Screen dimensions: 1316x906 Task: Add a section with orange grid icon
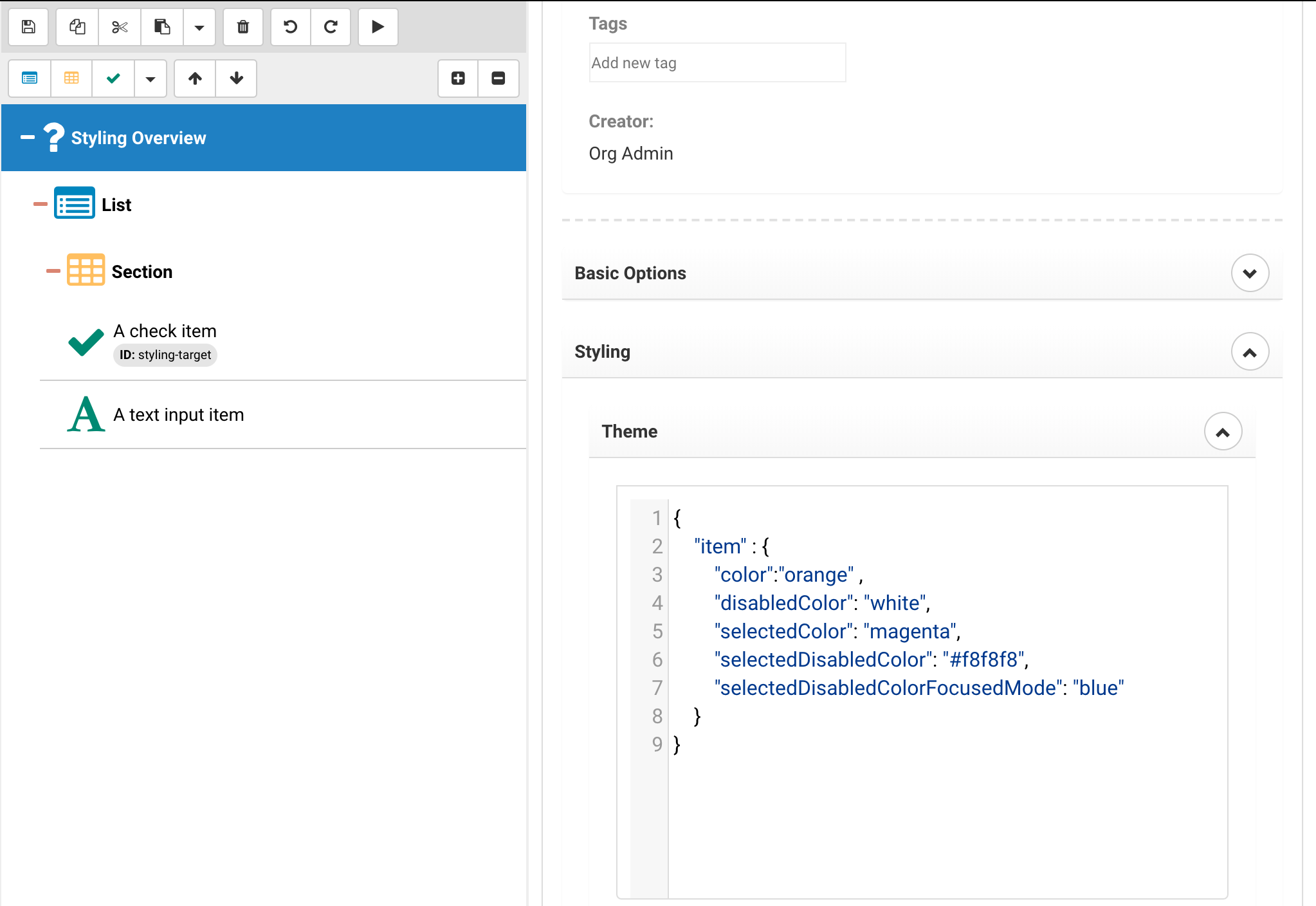(71, 79)
